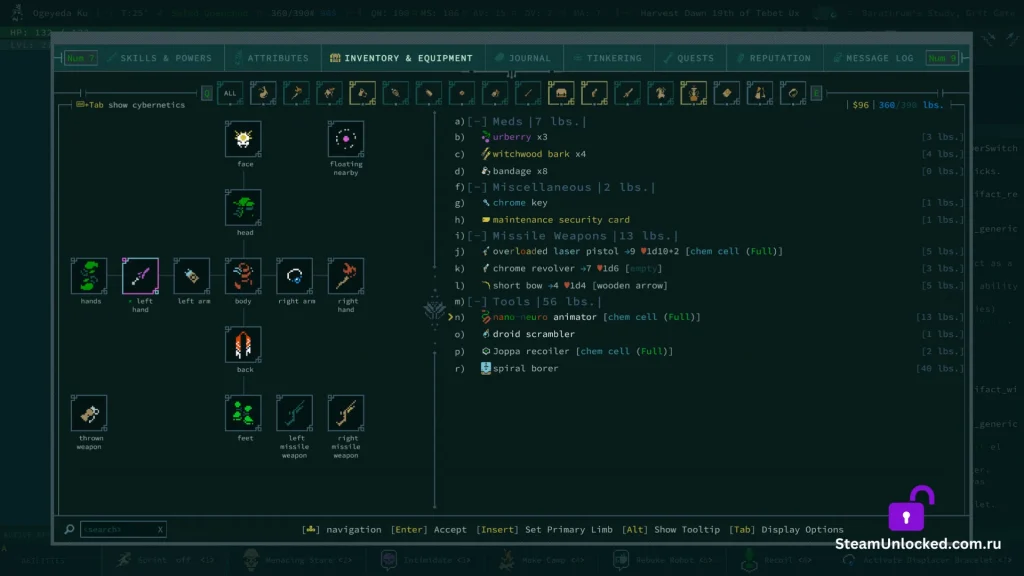Select the right arm equipment slot
The height and width of the screenshot is (576, 1024).
(295, 276)
